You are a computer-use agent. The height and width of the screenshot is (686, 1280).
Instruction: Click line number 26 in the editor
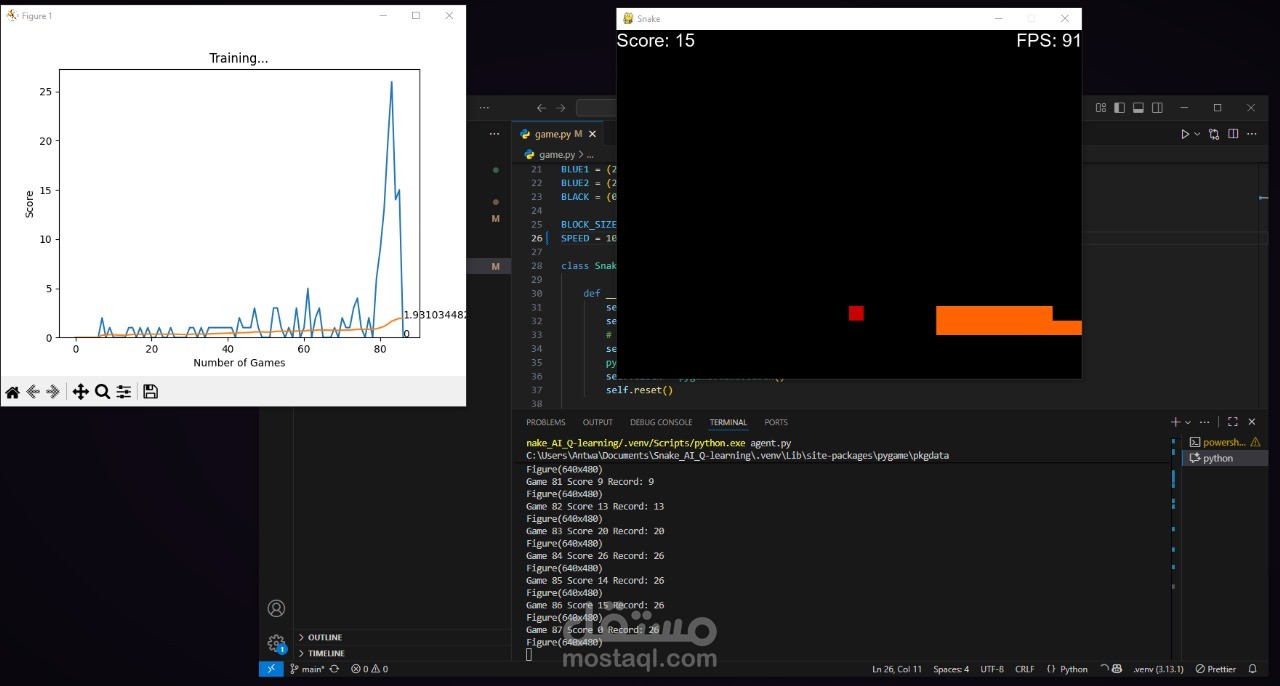[x=537, y=238]
